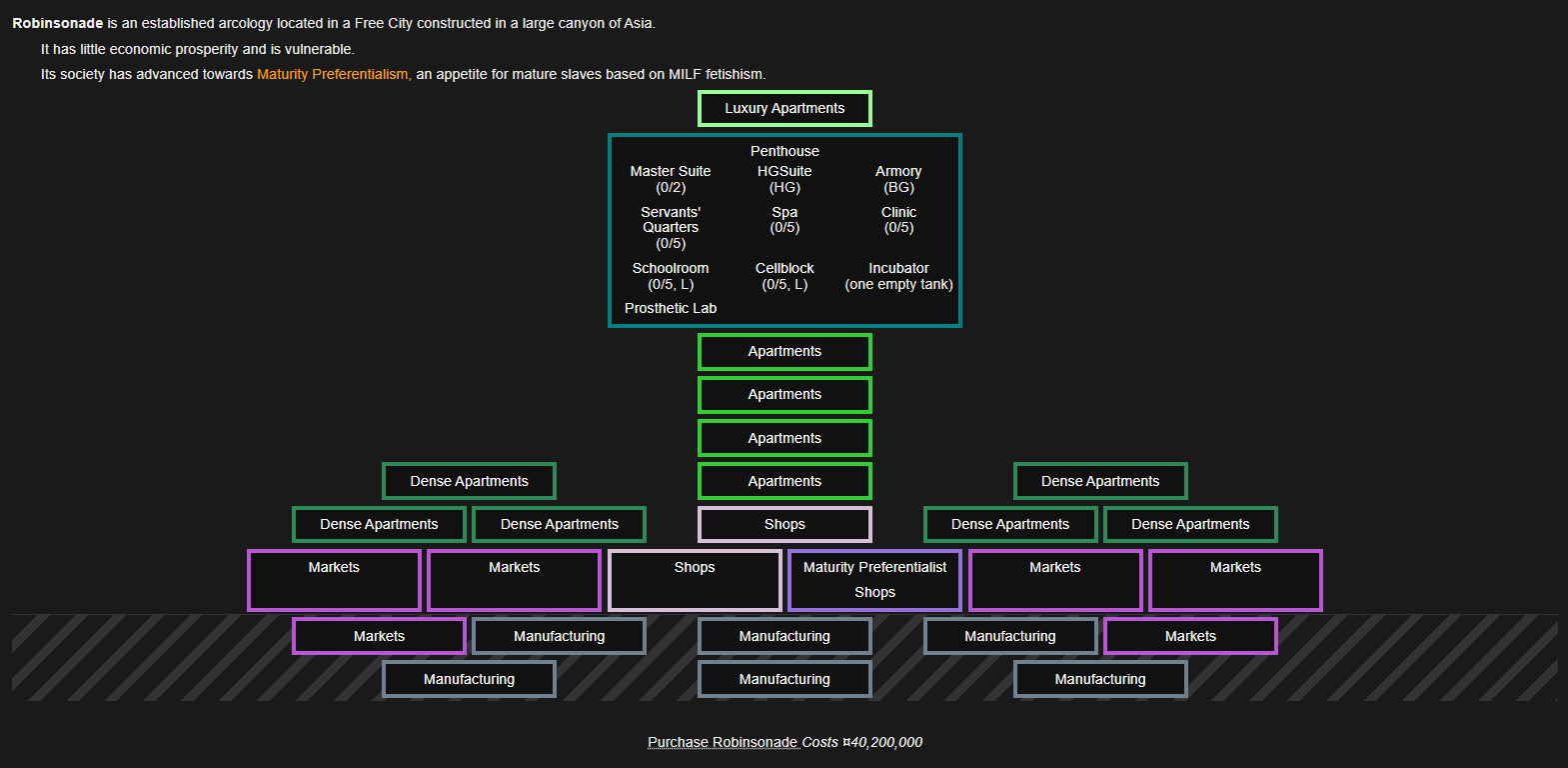Open the Clinic facility
Viewport: 1568px width, 768px height.
898,212
